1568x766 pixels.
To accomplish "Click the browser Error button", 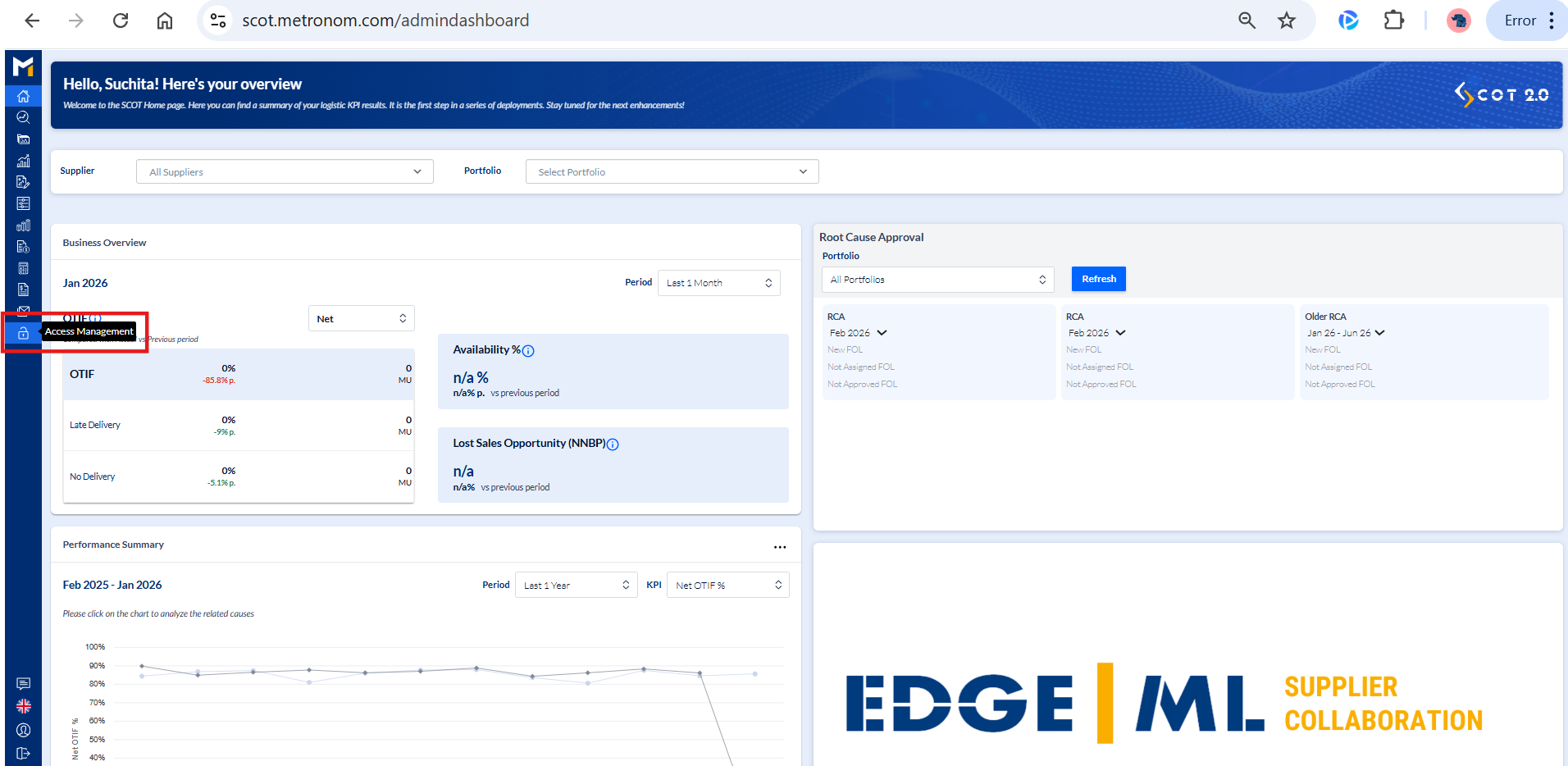I will pos(1520,21).
